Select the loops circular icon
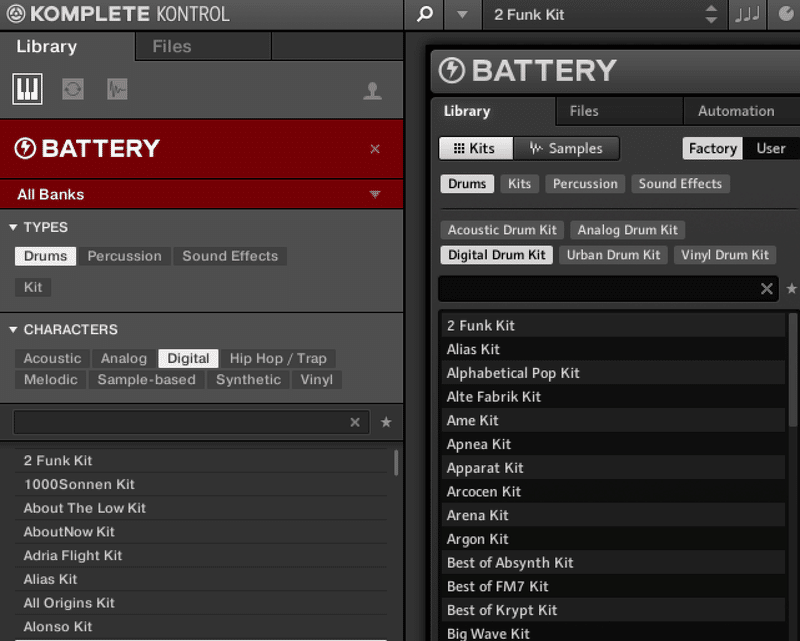 tap(73, 89)
